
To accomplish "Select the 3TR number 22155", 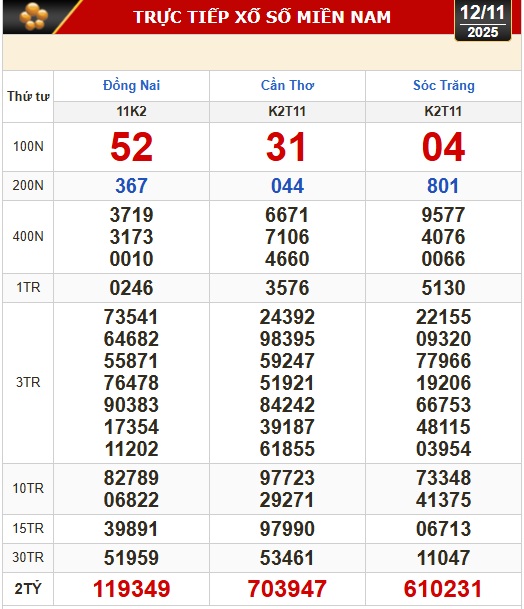I will tap(443, 317).
